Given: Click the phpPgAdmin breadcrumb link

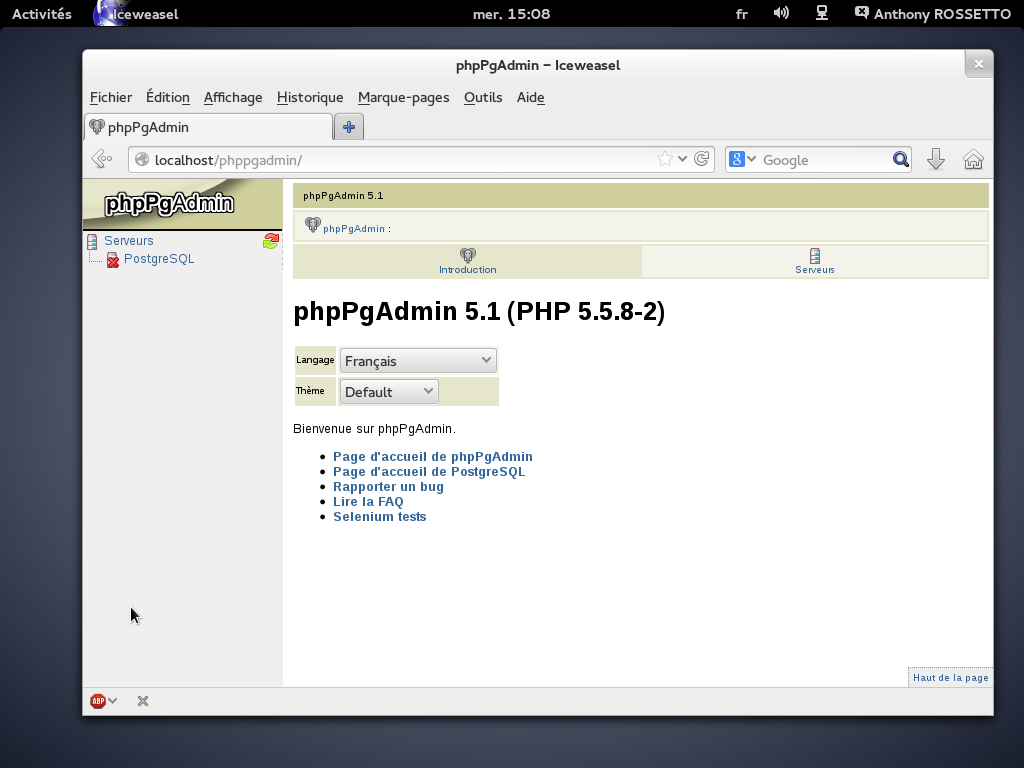Looking at the screenshot, I should tap(354, 229).
